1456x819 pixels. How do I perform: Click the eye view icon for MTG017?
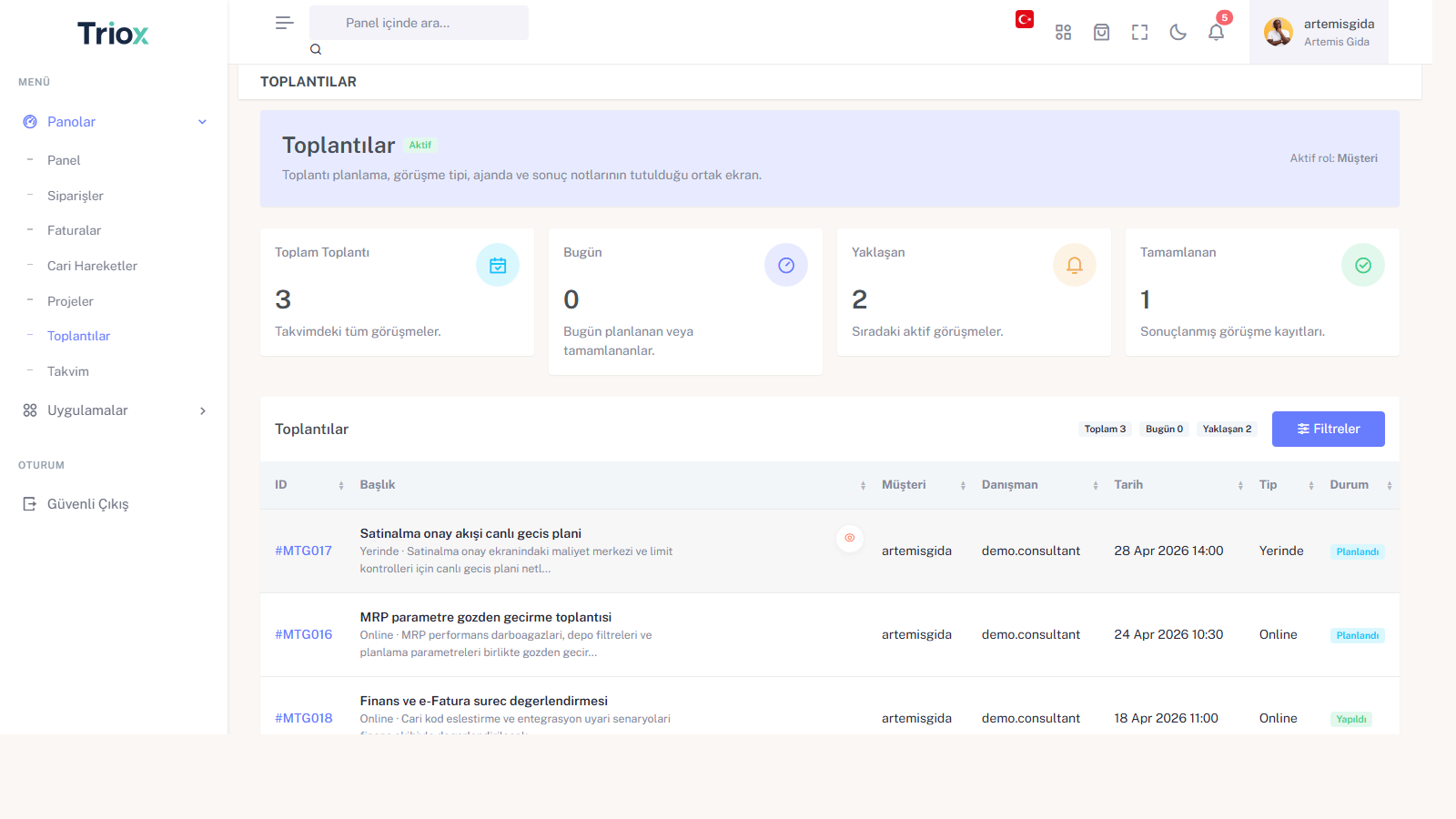tap(850, 538)
